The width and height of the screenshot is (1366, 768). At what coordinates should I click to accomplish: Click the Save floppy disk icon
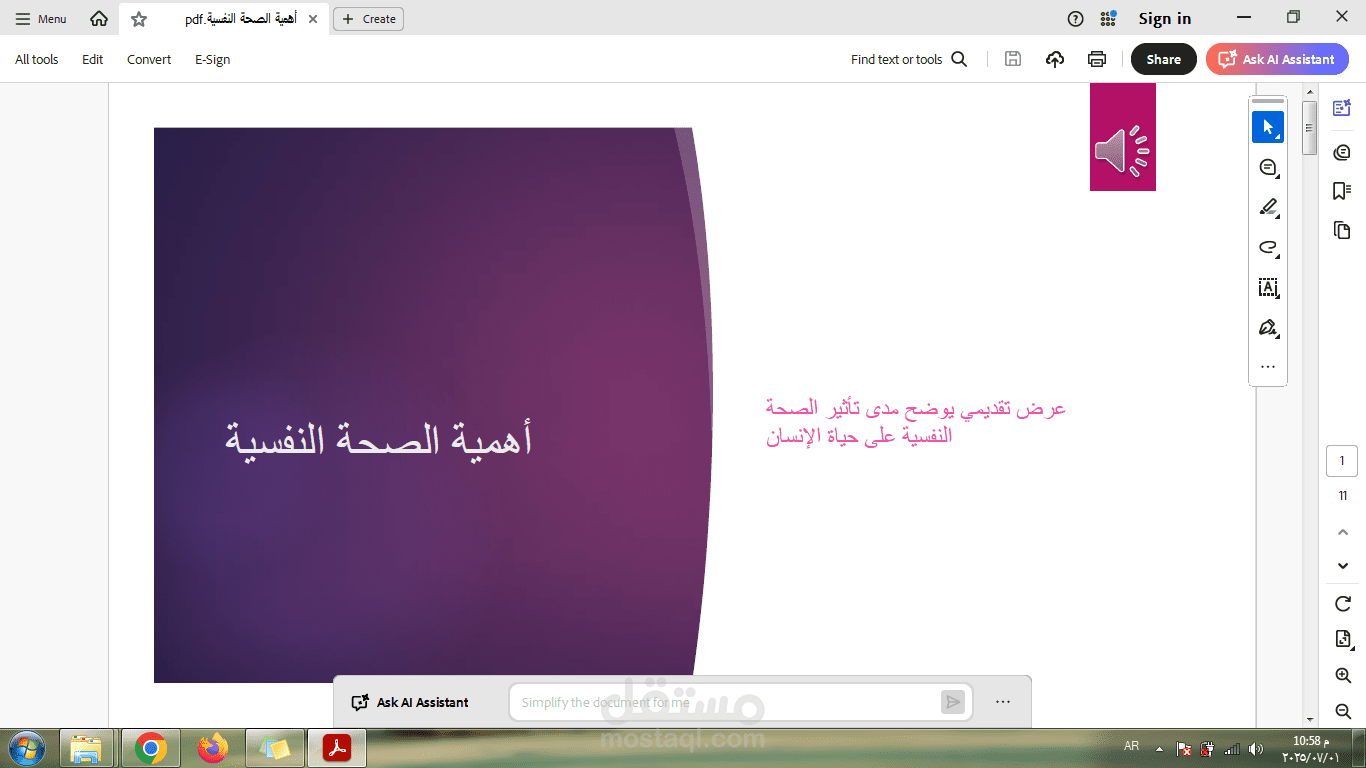(x=1013, y=59)
